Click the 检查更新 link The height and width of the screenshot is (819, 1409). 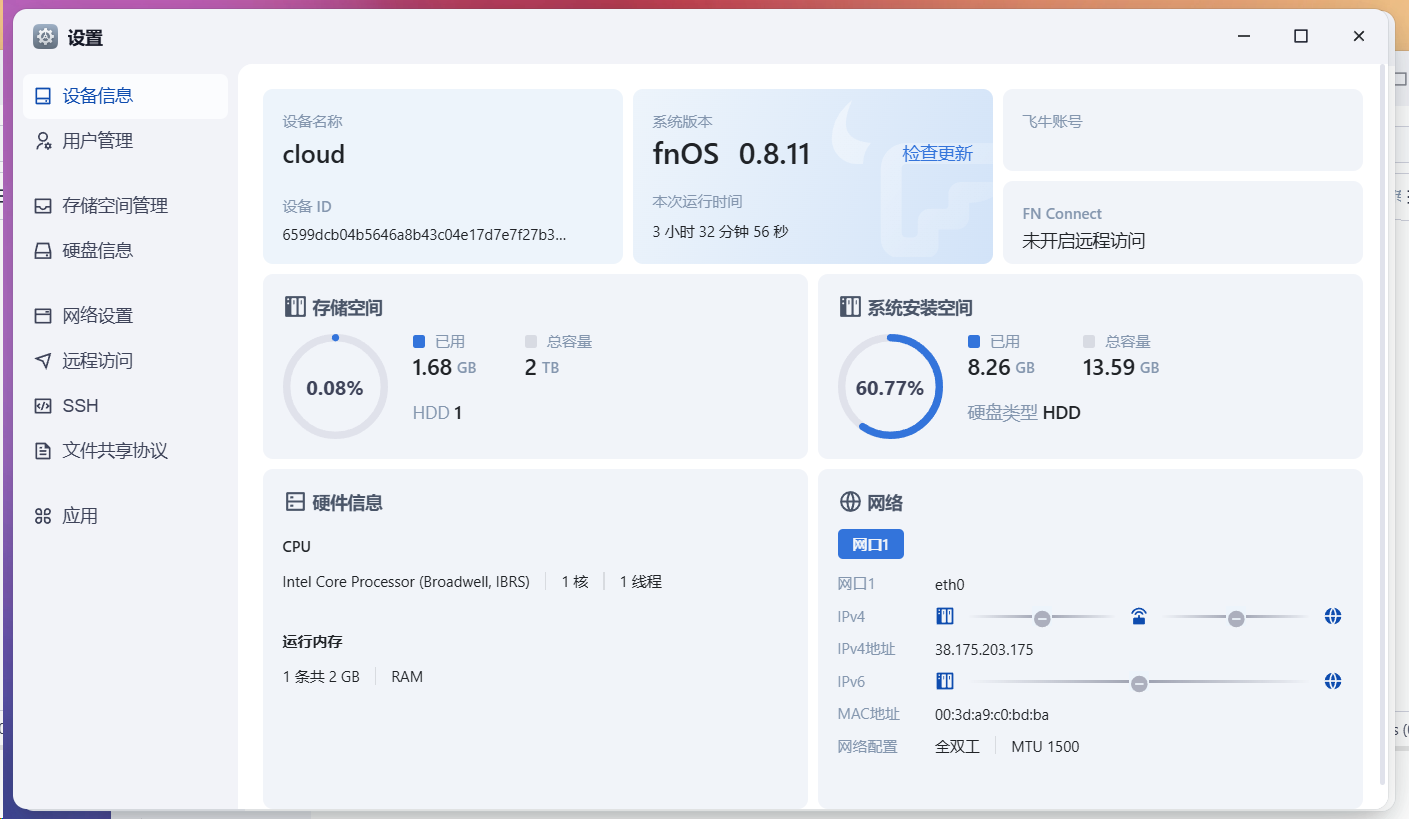tap(937, 153)
